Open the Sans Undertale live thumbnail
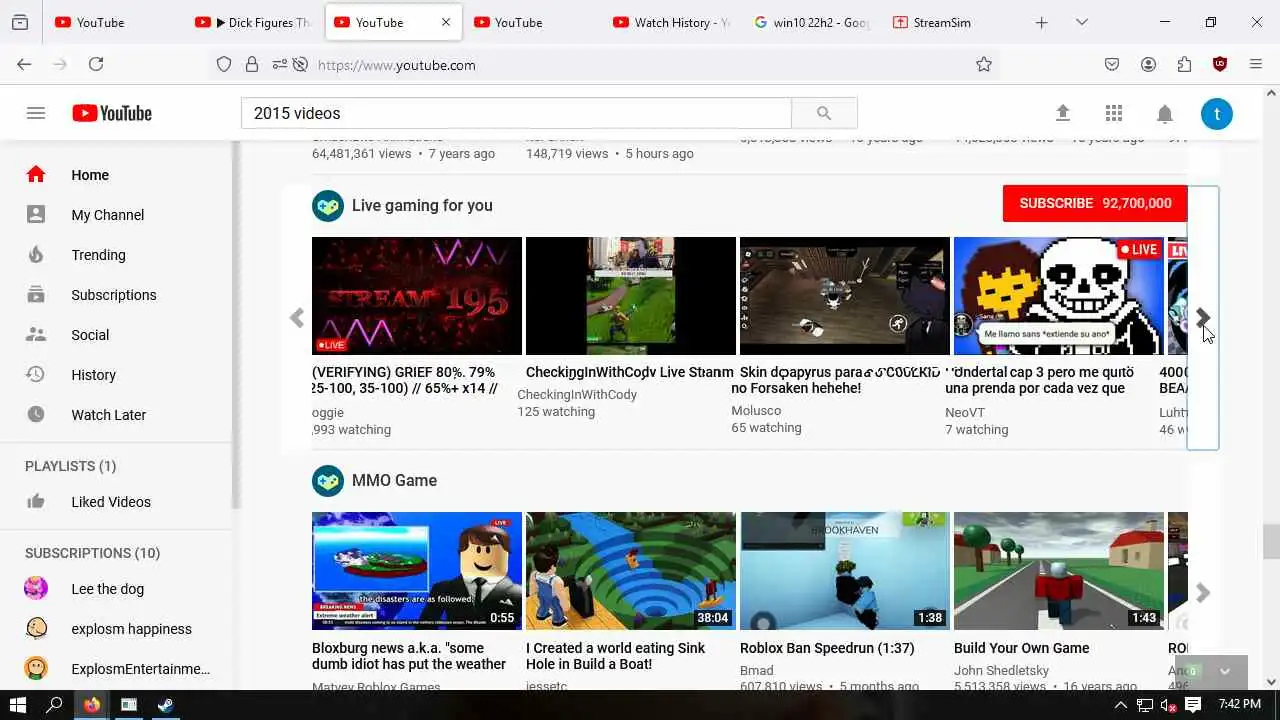Image resolution: width=1280 pixels, height=720 pixels. click(1059, 296)
